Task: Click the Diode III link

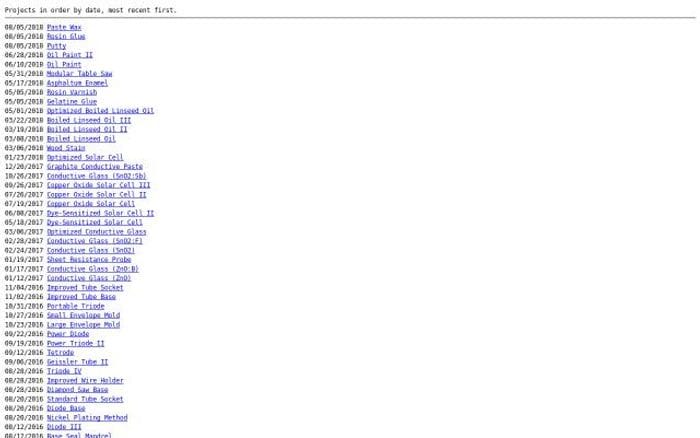Action: point(64,427)
